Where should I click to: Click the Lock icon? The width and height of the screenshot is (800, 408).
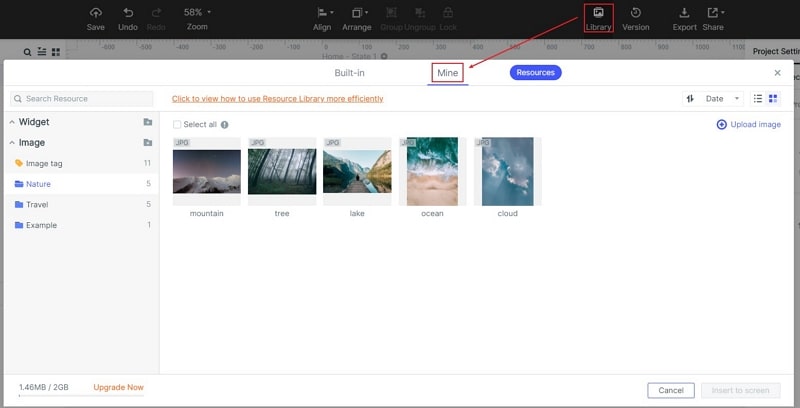pos(448,13)
